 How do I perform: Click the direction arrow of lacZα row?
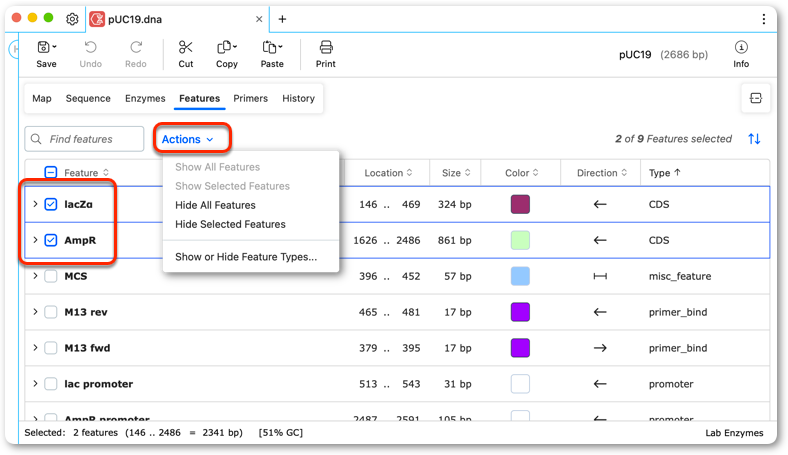(600, 204)
